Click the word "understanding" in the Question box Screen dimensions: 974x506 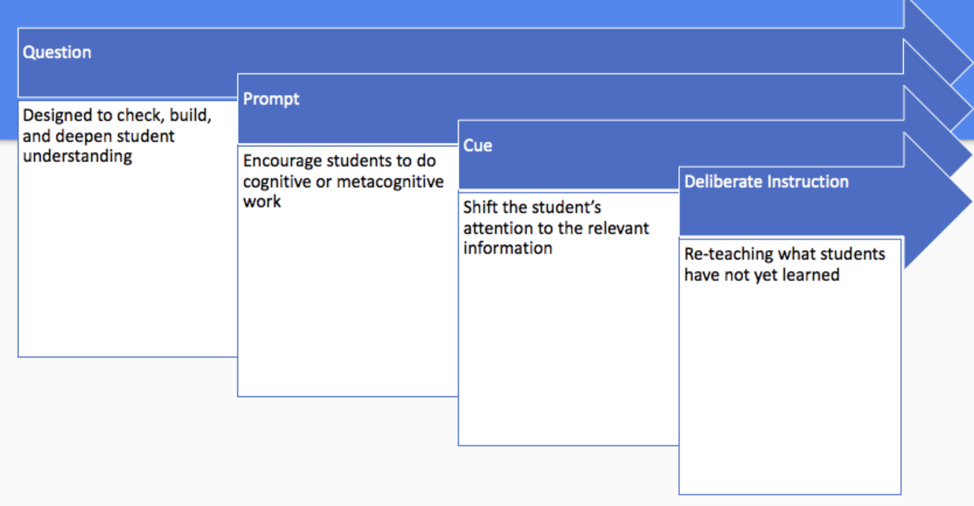pyautogui.click(x=77, y=156)
